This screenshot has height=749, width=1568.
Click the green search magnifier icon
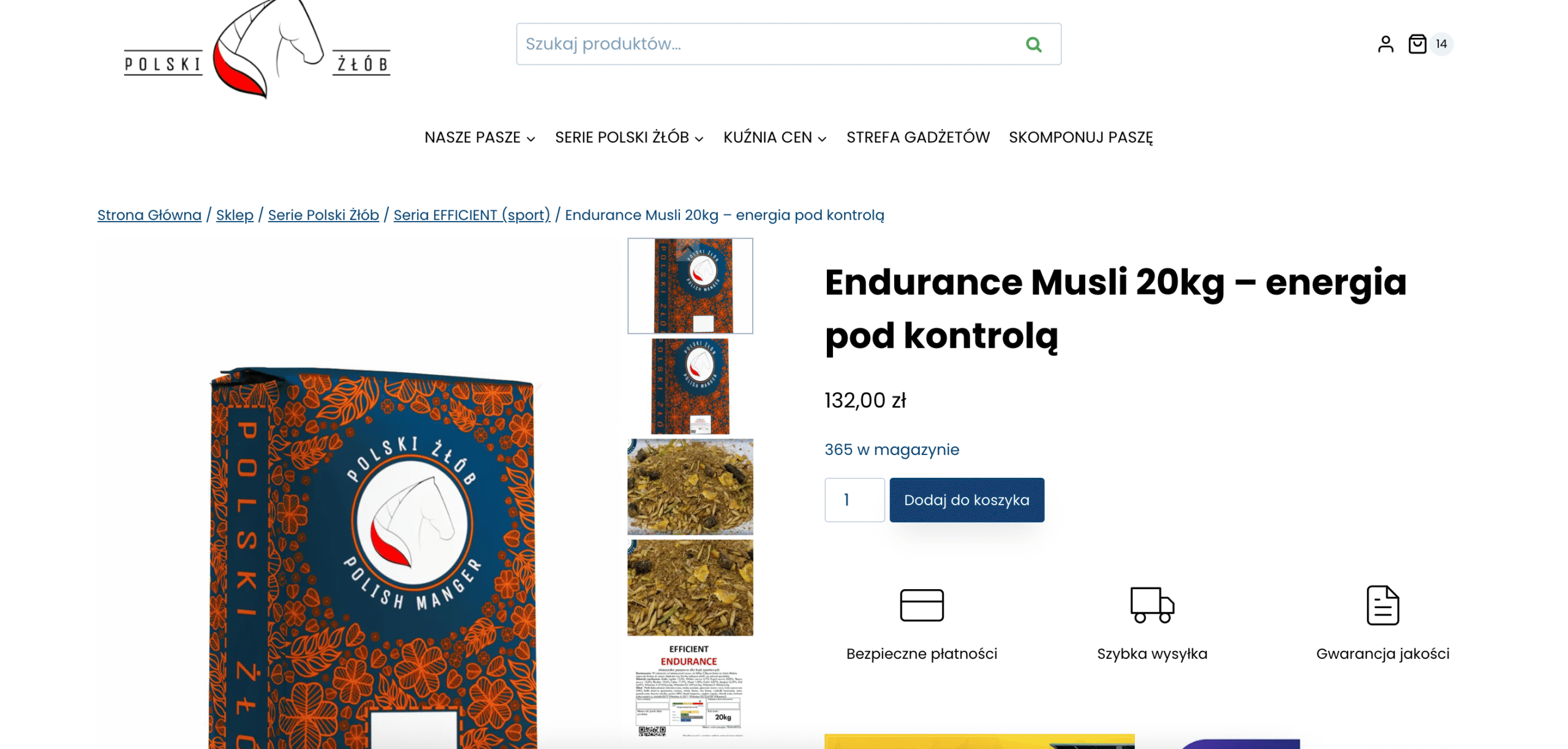1033,44
